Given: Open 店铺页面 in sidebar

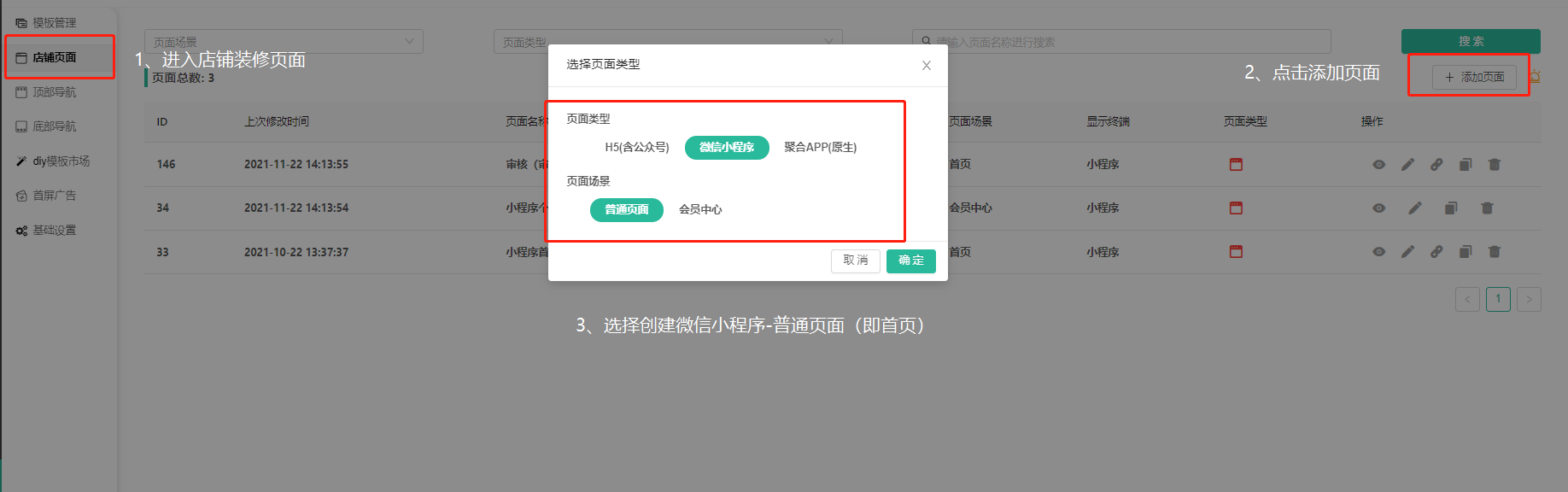Looking at the screenshot, I should 55,57.
